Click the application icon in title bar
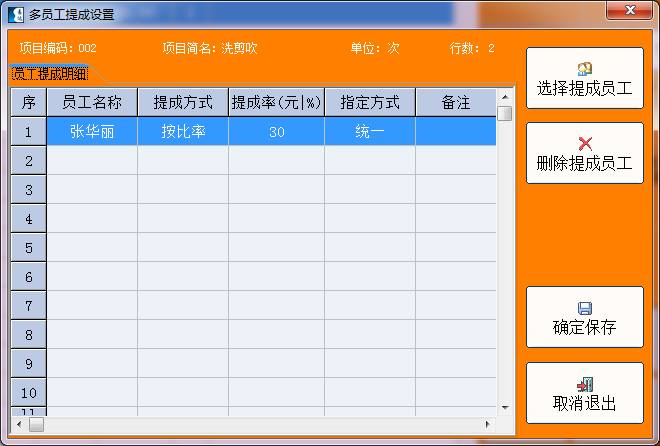This screenshot has height=446, width=660. click(15, 14)
